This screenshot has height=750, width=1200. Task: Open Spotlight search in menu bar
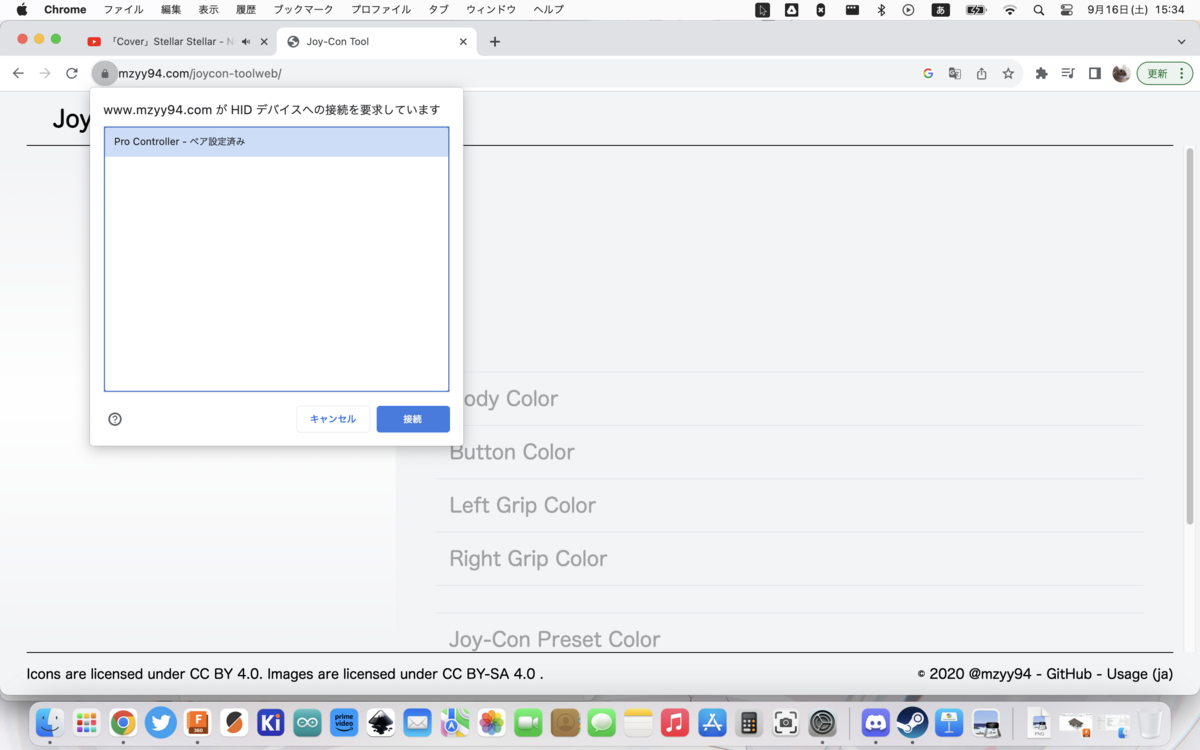coord(1039,10)
